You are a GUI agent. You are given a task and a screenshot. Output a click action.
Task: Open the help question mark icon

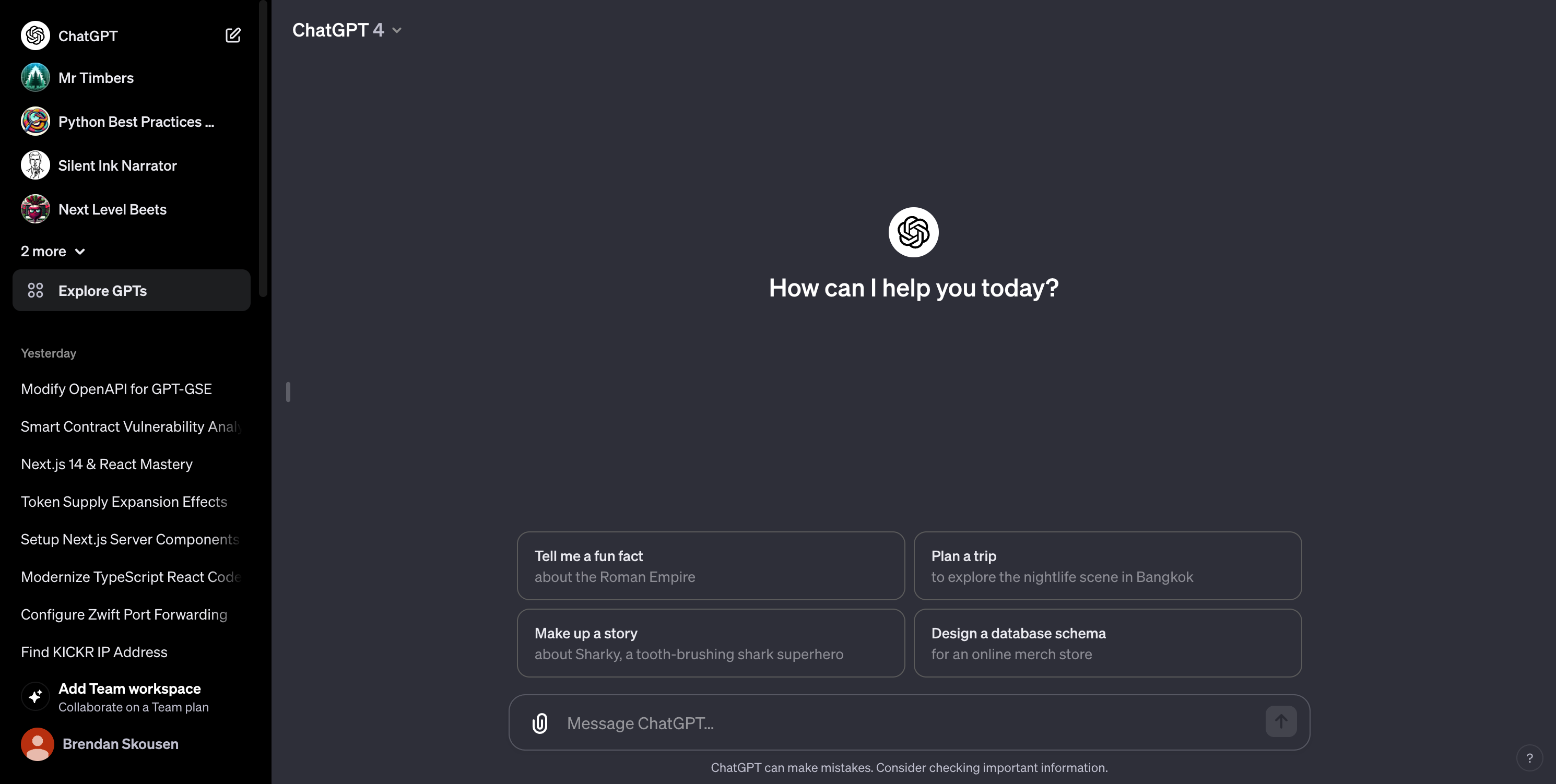click(1529, 758)
